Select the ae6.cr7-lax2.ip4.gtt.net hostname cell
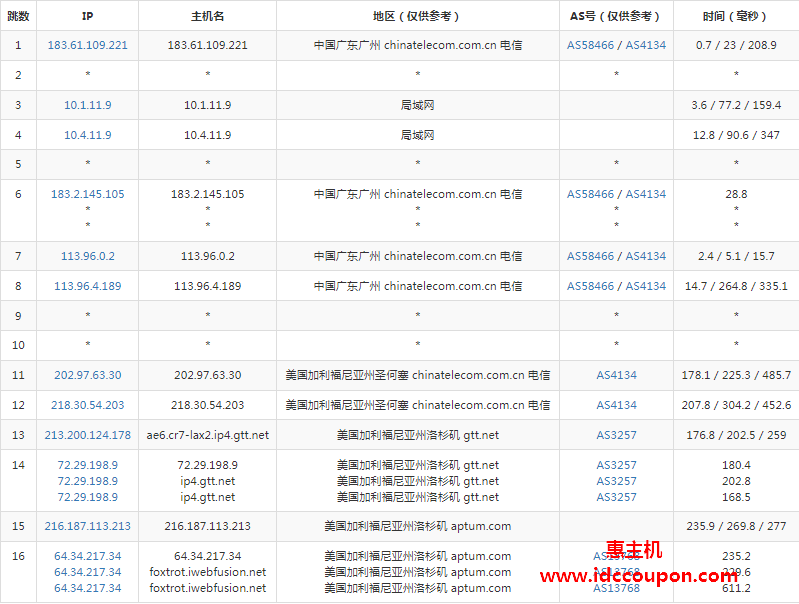799x604 pixels. (207, 435)
